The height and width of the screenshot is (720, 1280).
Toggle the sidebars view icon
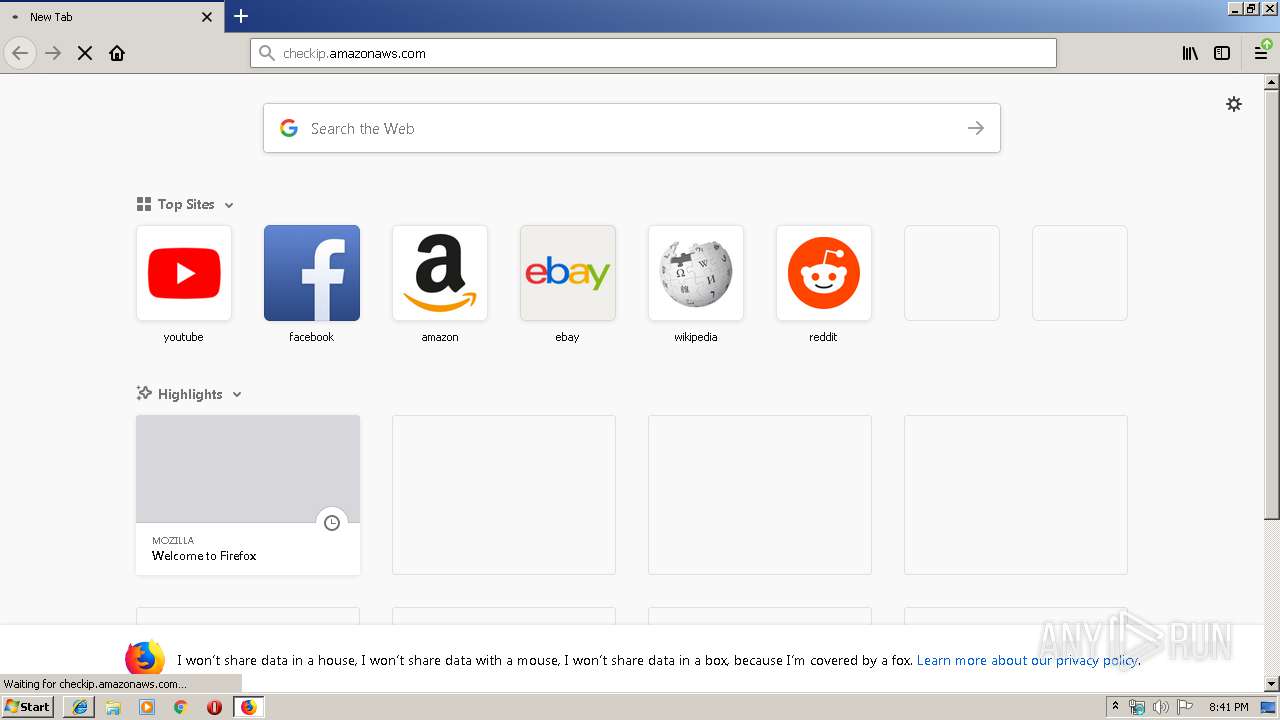[1222, 53]
